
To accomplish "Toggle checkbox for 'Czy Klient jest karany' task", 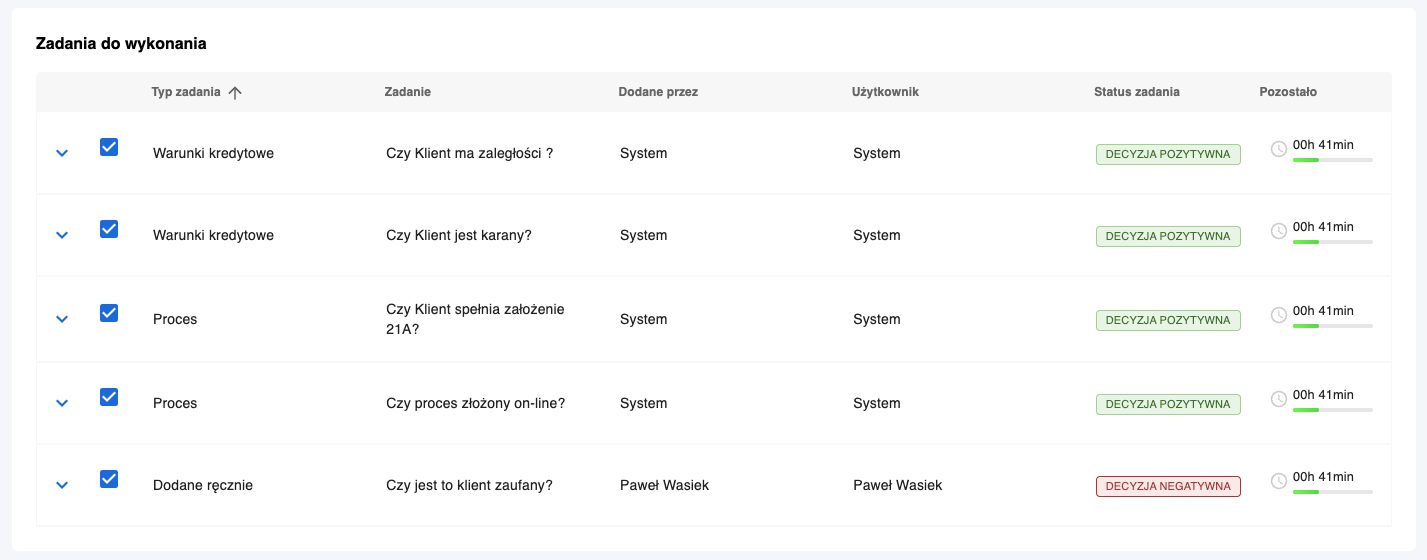I will 109,229.
